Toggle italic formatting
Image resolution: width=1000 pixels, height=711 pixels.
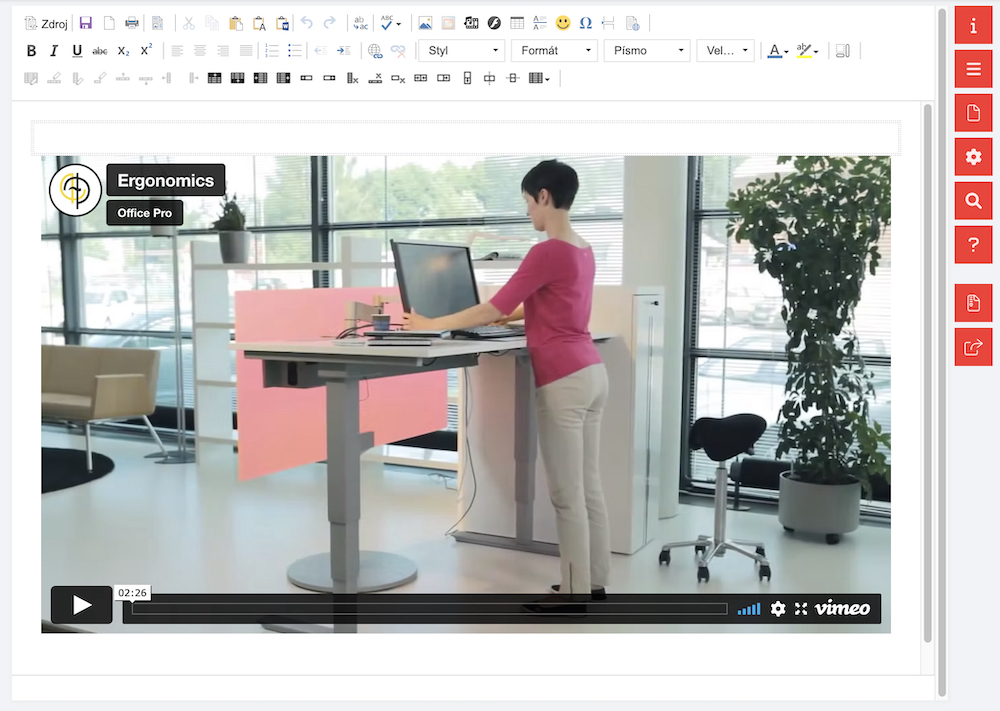tap(54, 51)
